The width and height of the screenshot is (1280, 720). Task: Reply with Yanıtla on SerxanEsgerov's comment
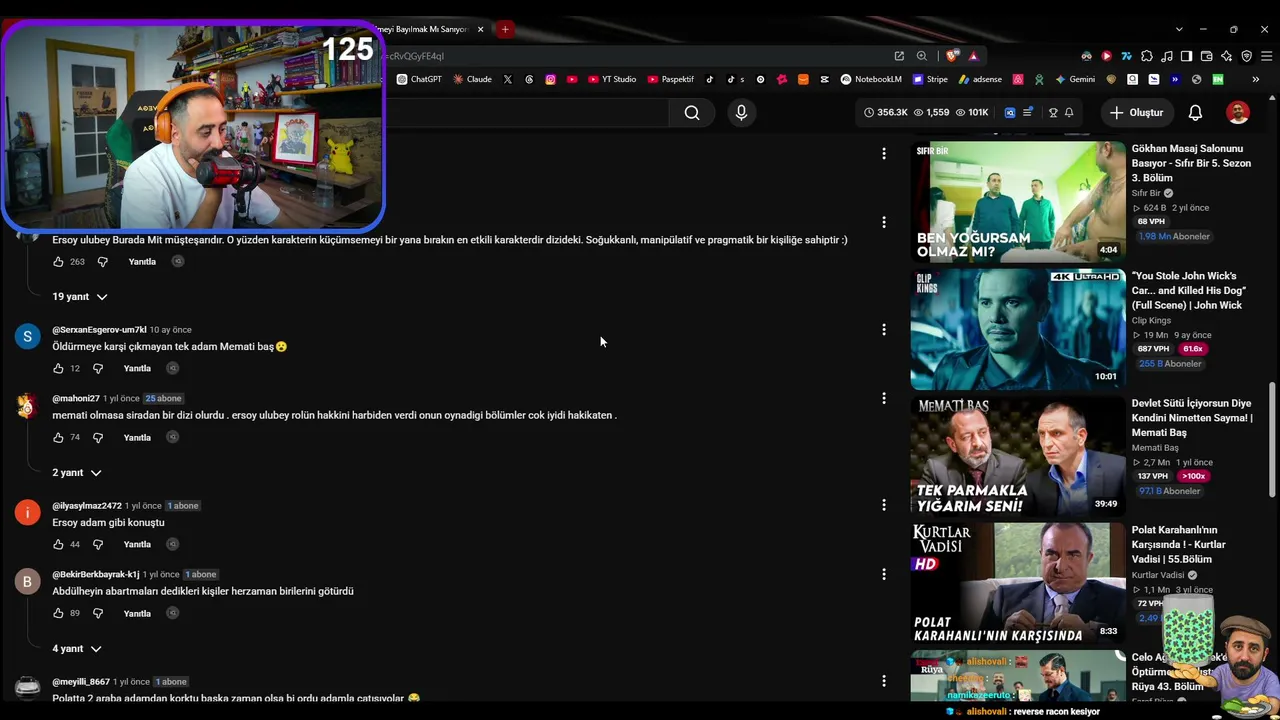tap(137, 369)
